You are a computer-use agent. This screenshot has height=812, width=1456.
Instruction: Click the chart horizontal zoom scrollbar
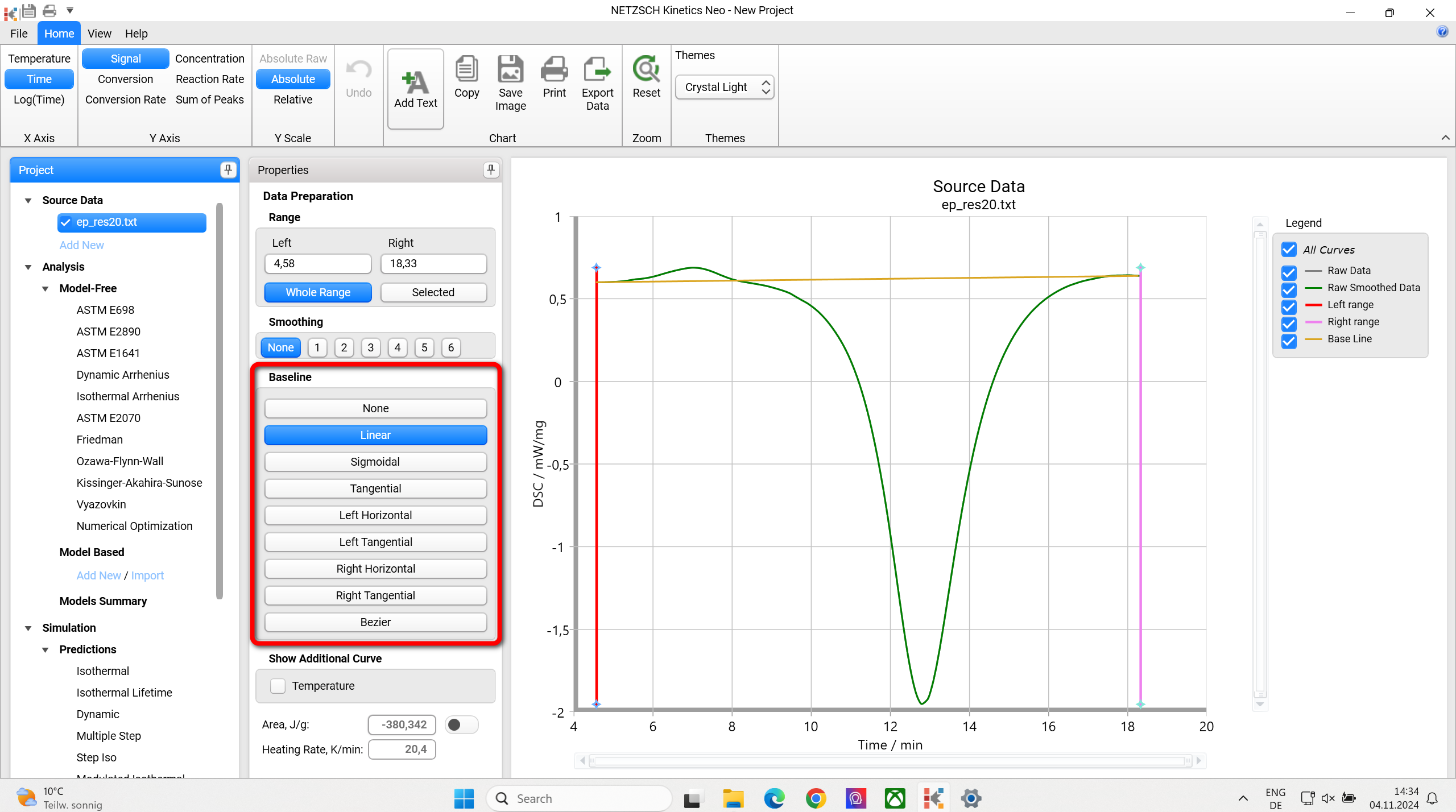[x=890, y=761]
